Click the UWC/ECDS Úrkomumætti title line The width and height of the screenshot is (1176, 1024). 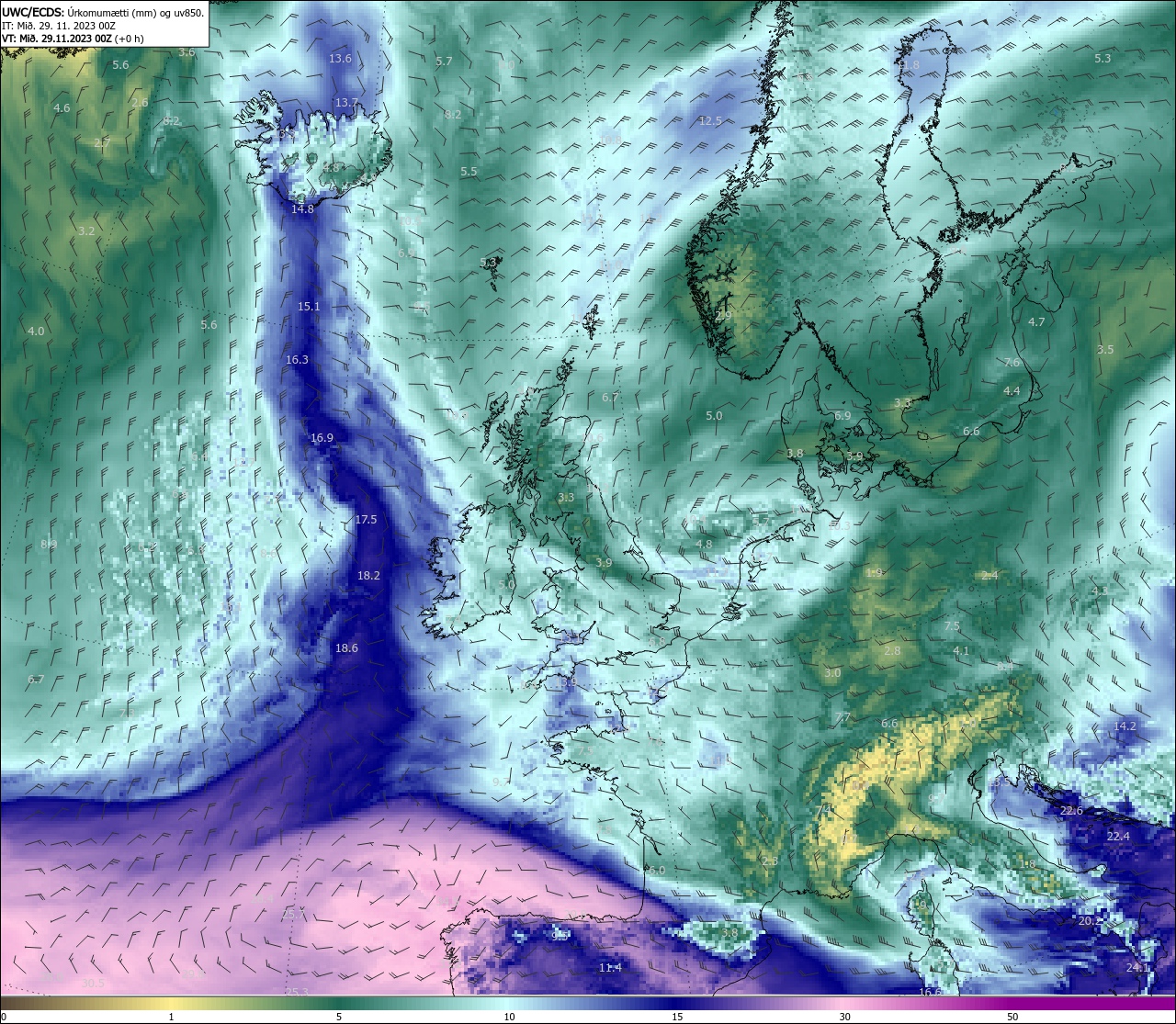coord(103,13)
